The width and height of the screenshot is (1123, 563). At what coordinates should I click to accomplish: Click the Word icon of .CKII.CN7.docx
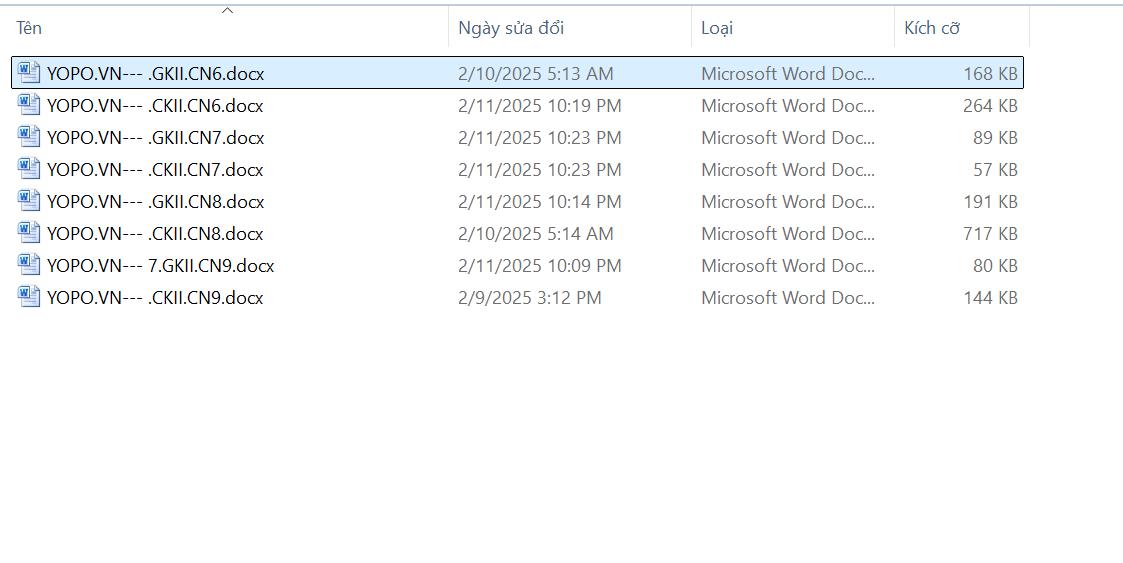pos(29,169)
